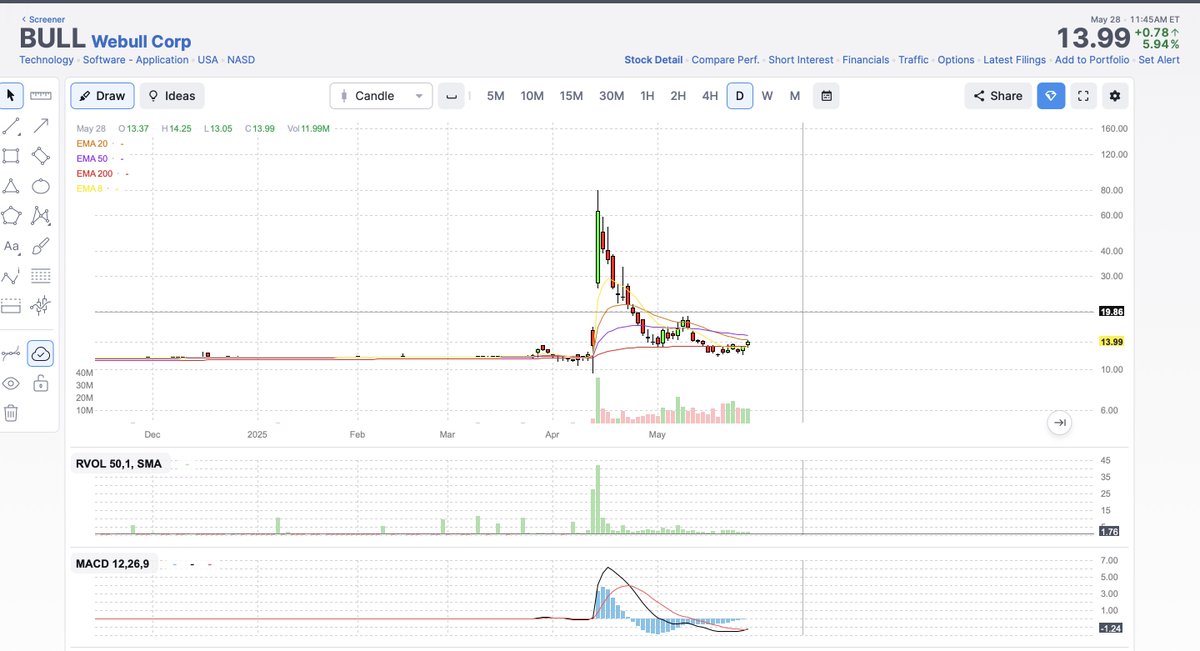Select the arrow drawing tool
Screen dimensions: 1200x651
click(40, 125)
